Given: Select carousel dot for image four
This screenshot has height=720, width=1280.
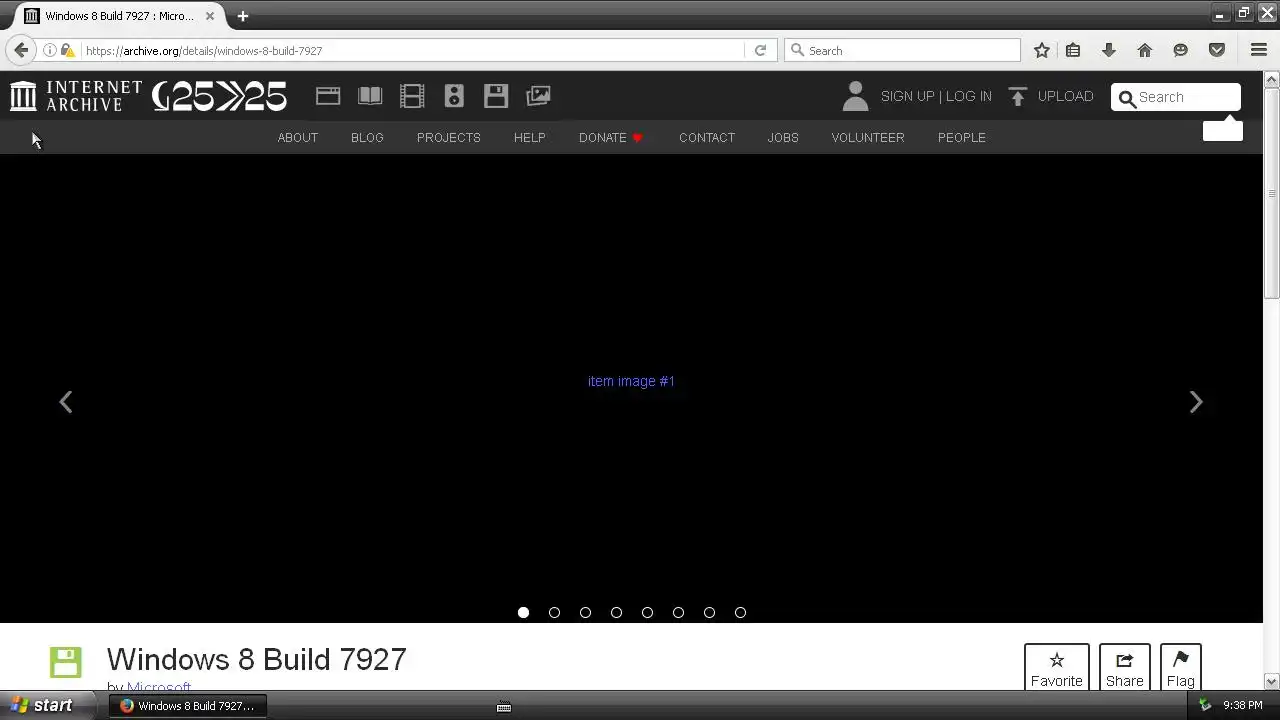Looking at the screenshot, I should pos(616,612).
